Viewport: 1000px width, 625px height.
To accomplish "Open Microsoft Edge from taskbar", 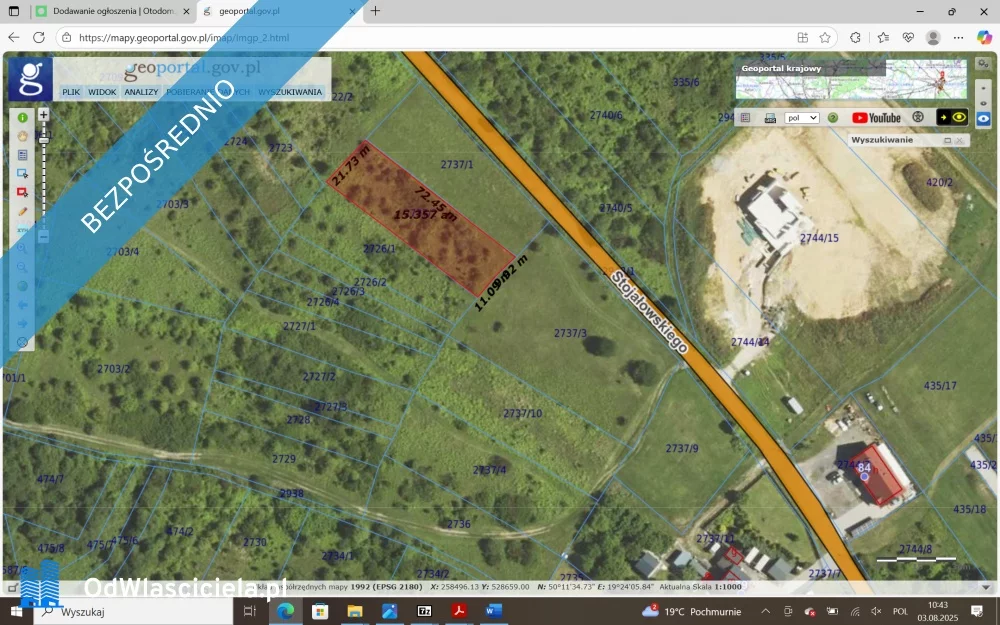I will (285, 611).
